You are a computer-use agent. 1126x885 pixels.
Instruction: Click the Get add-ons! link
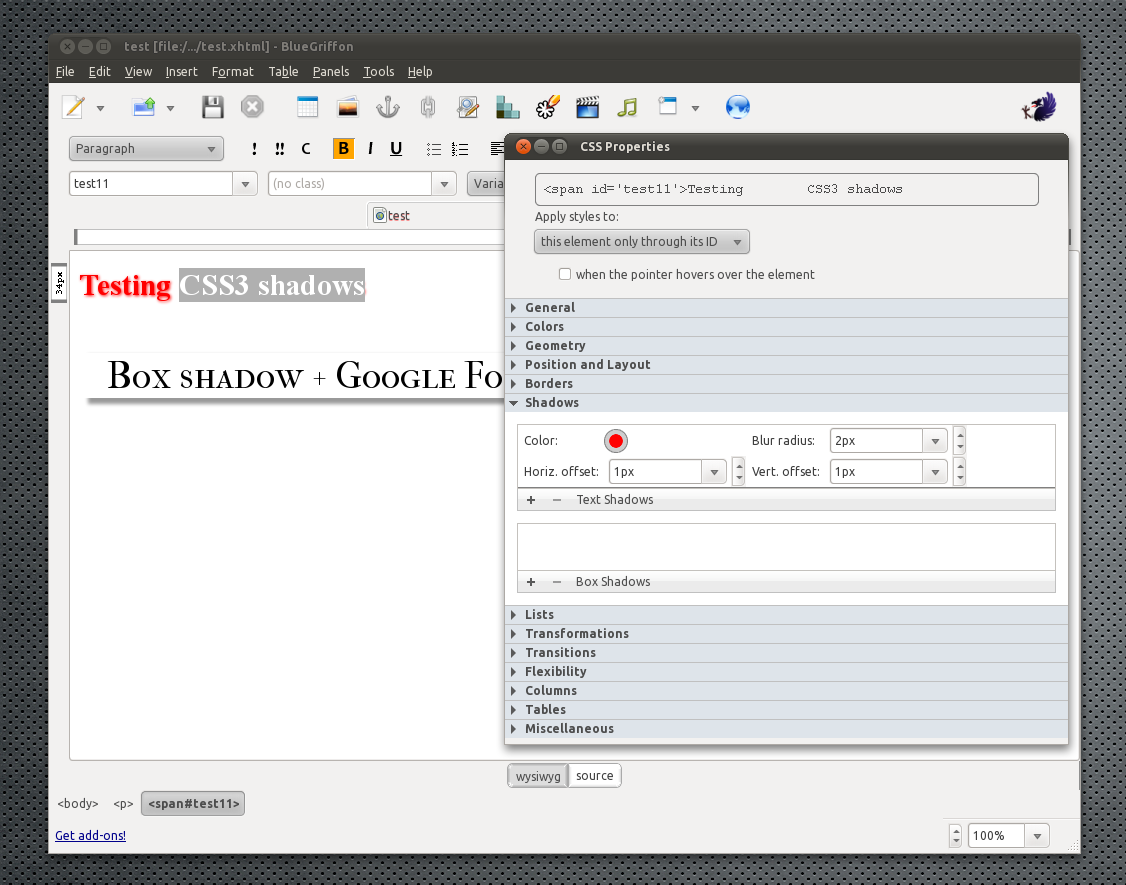click(x=90, y=835)
